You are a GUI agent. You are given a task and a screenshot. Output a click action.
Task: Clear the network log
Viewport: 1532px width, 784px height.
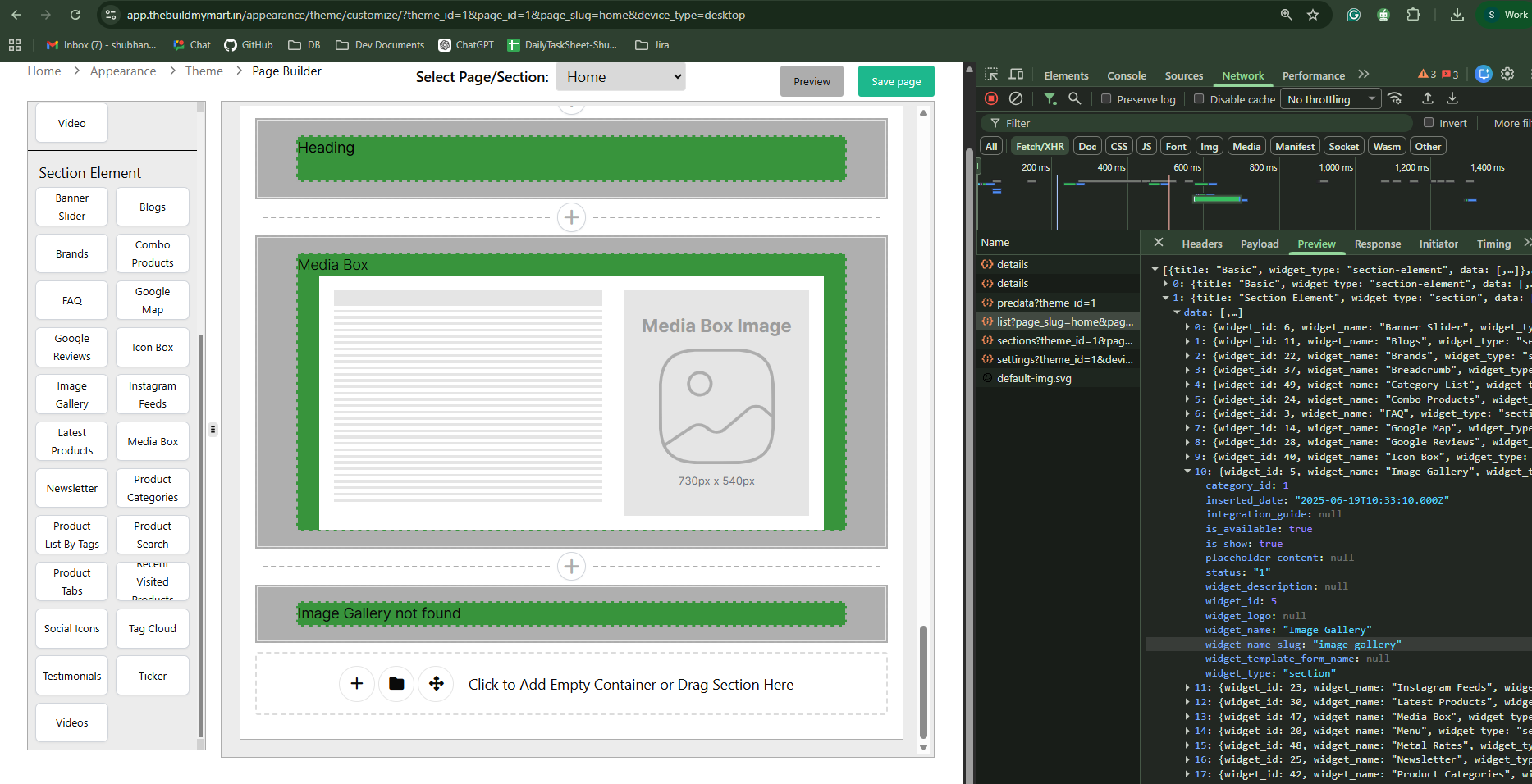(x=1016, y=98)
